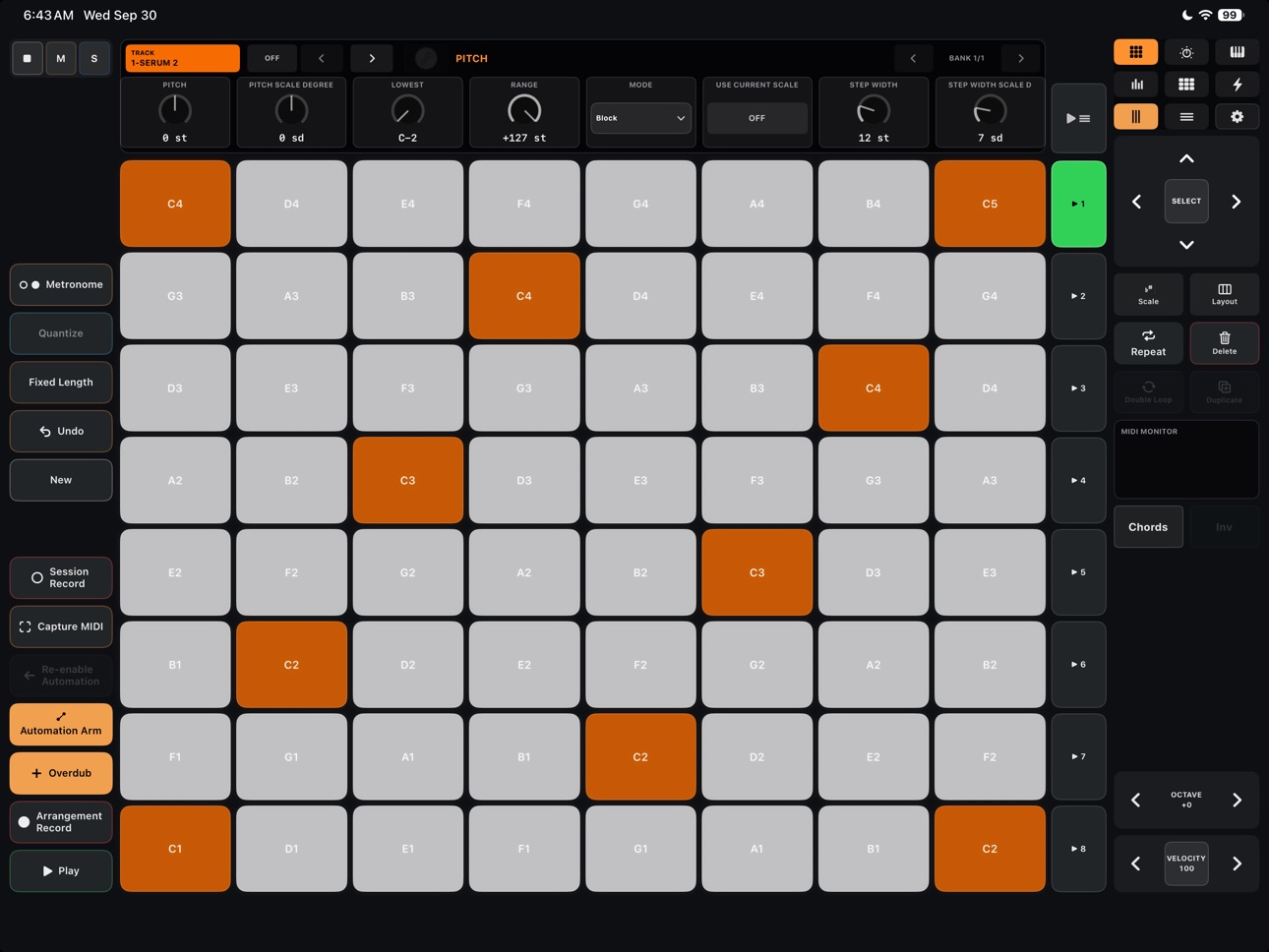Click the stop square transport icon
1269x952 pixels.
pyautogui.click(x=28, y=59)
